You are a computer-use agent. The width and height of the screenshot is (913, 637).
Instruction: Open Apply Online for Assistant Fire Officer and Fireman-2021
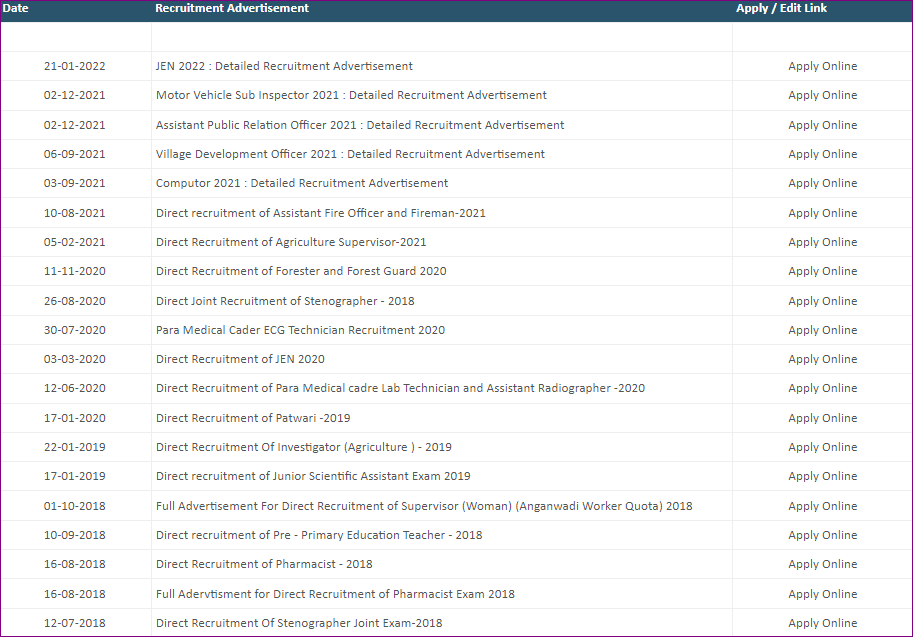tap(822, 213)
